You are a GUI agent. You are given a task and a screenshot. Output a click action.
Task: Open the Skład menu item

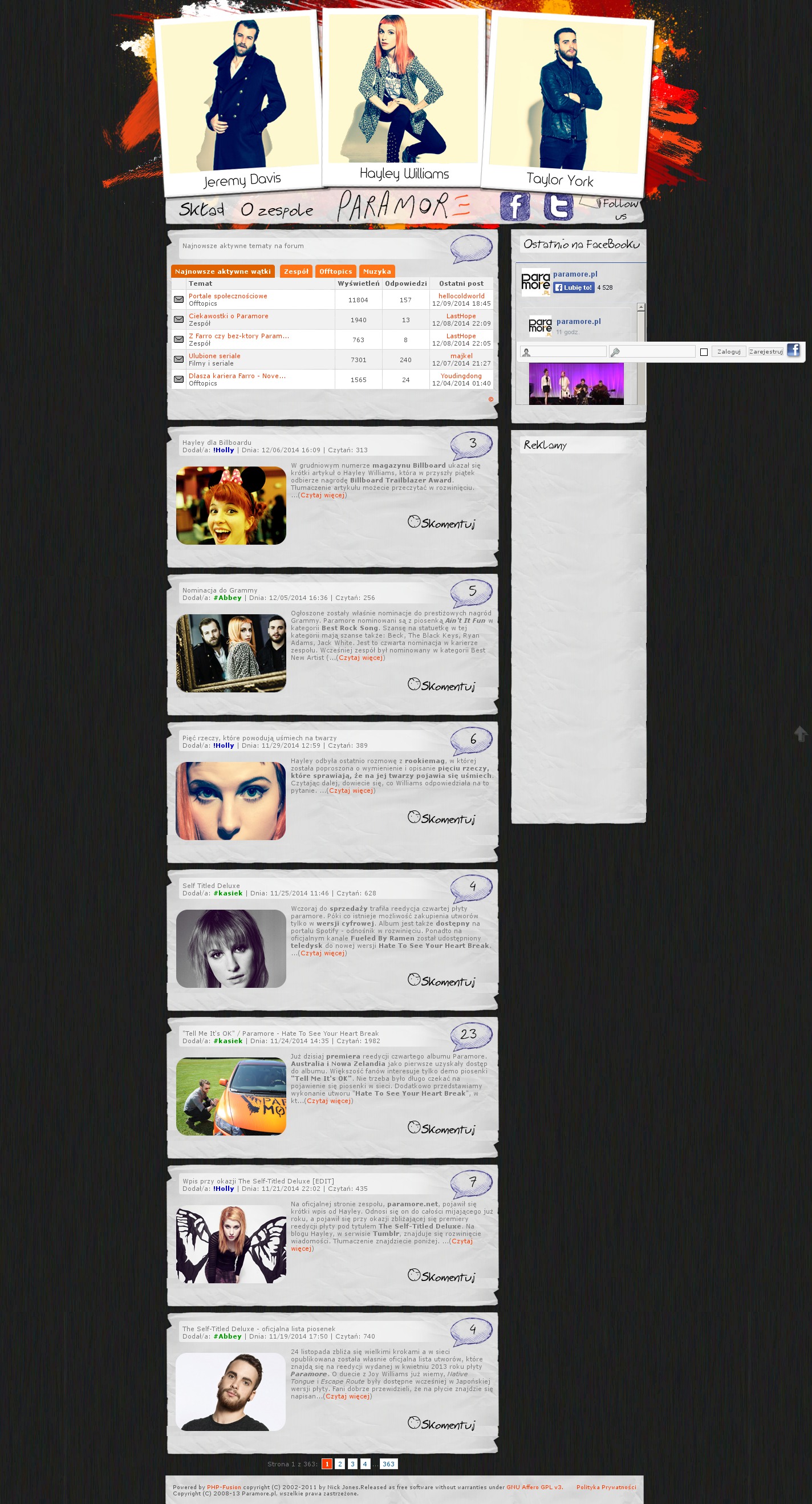click(201, 210)
